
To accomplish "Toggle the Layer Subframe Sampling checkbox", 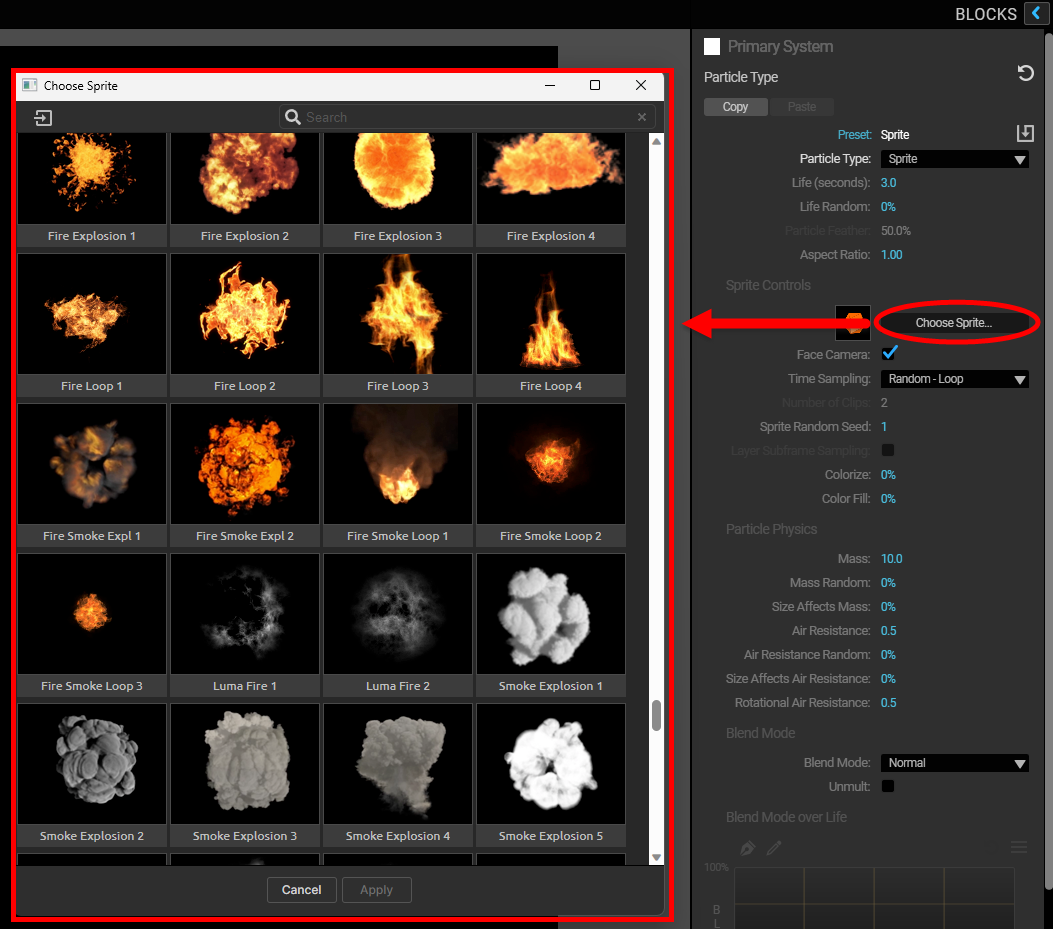I will (x=888, y=450).
